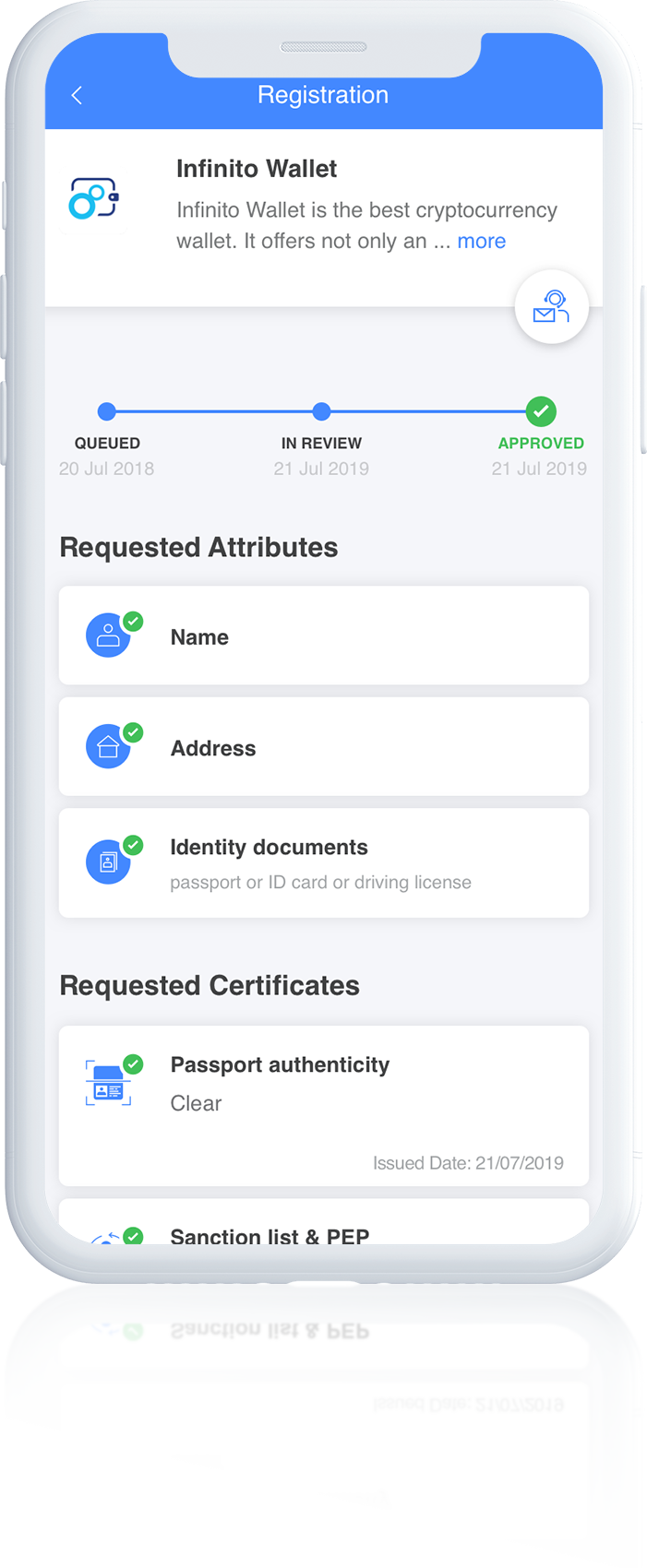Click the green checkmark on Passport authenticity

(x=133, y=1064)
